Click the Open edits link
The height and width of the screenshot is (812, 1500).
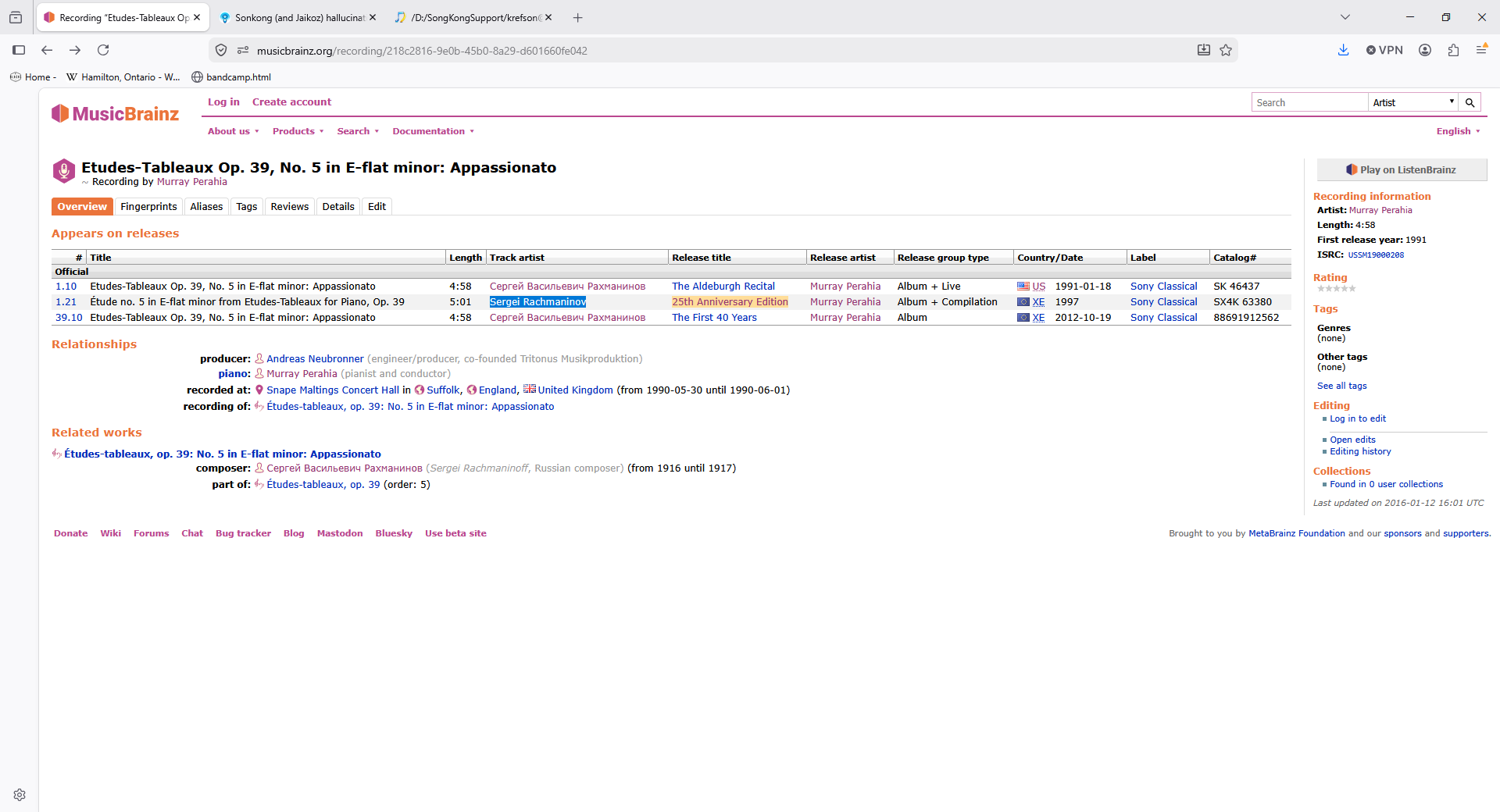point(1352,440)
